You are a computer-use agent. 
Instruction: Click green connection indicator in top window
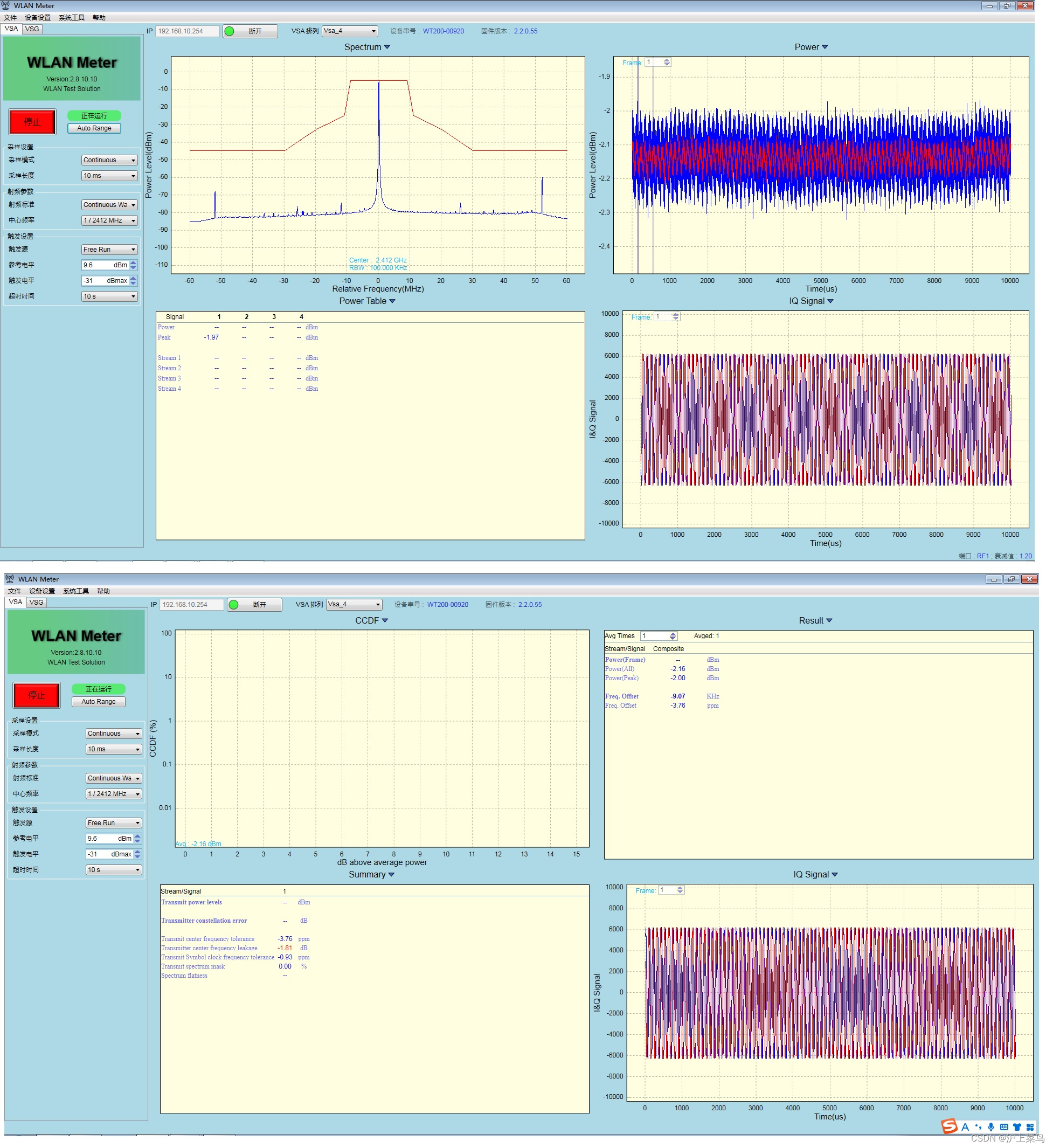pos(229,31)
